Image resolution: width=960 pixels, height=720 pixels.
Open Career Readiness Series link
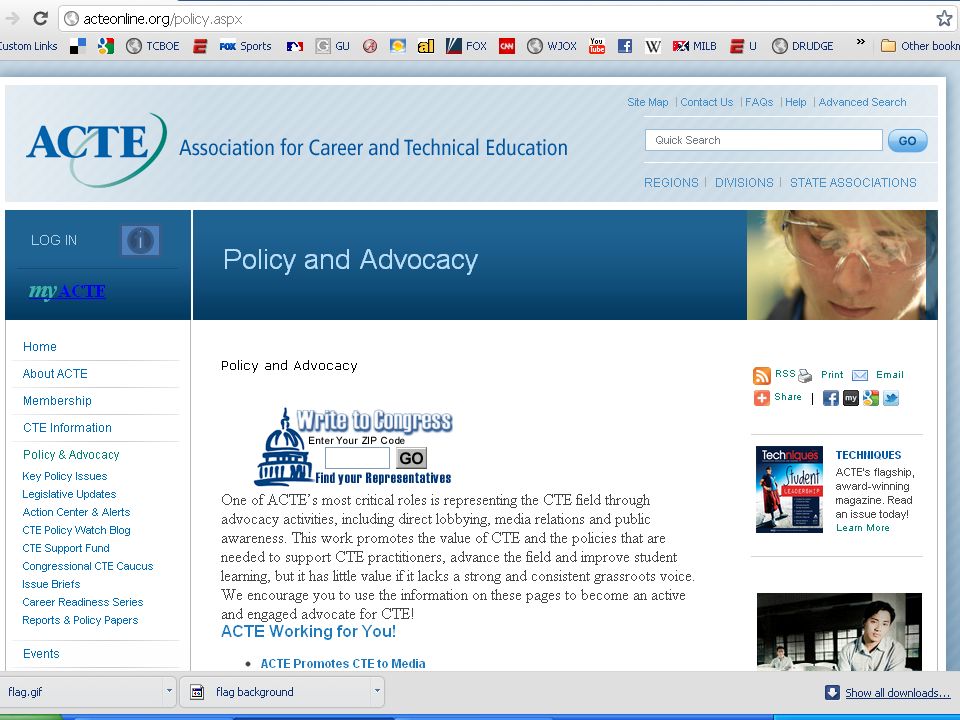click(83, 602)
